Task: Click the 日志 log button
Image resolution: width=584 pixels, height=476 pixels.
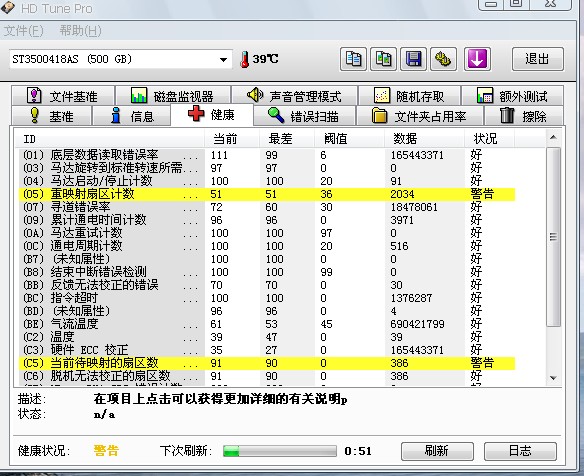Action: point(520,451)
